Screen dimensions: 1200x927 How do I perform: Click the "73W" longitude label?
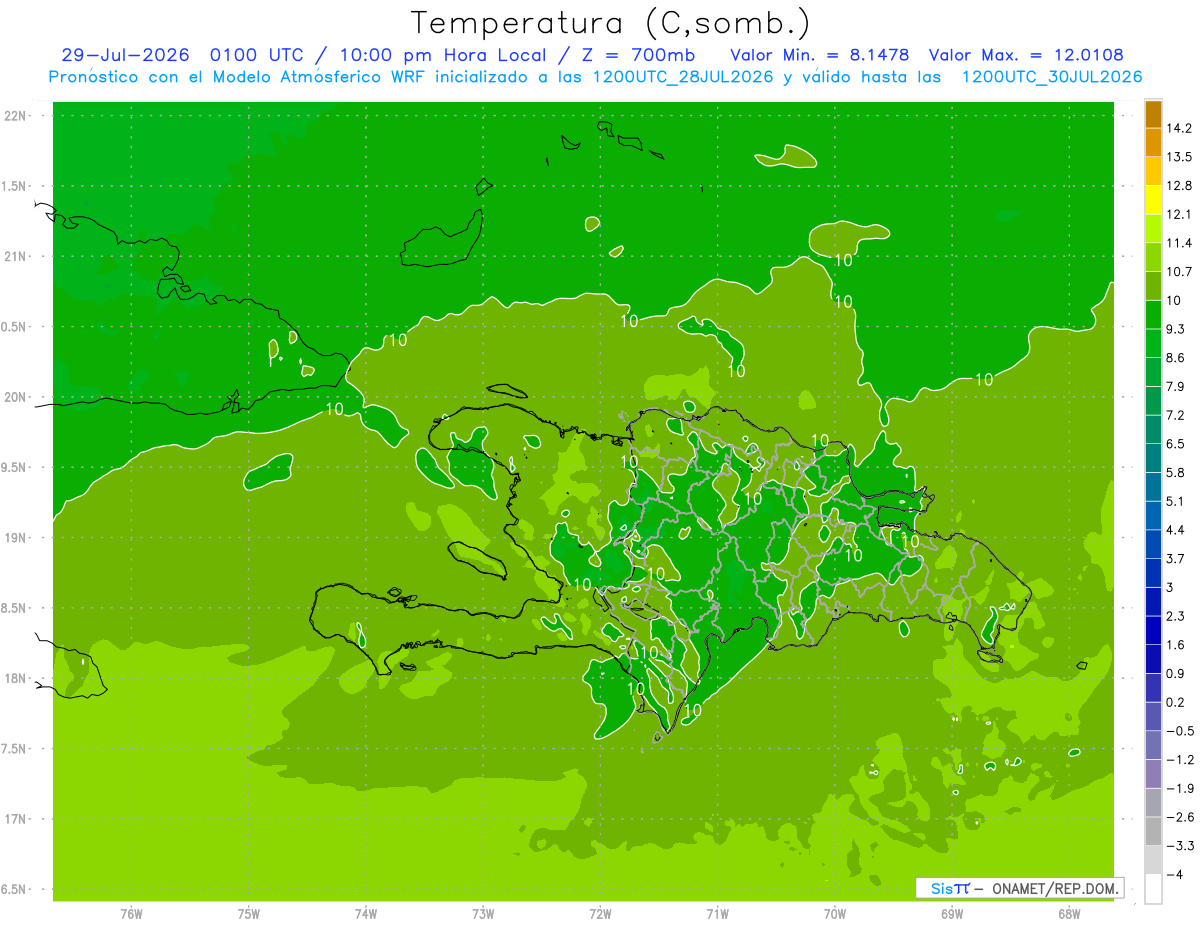483,913
